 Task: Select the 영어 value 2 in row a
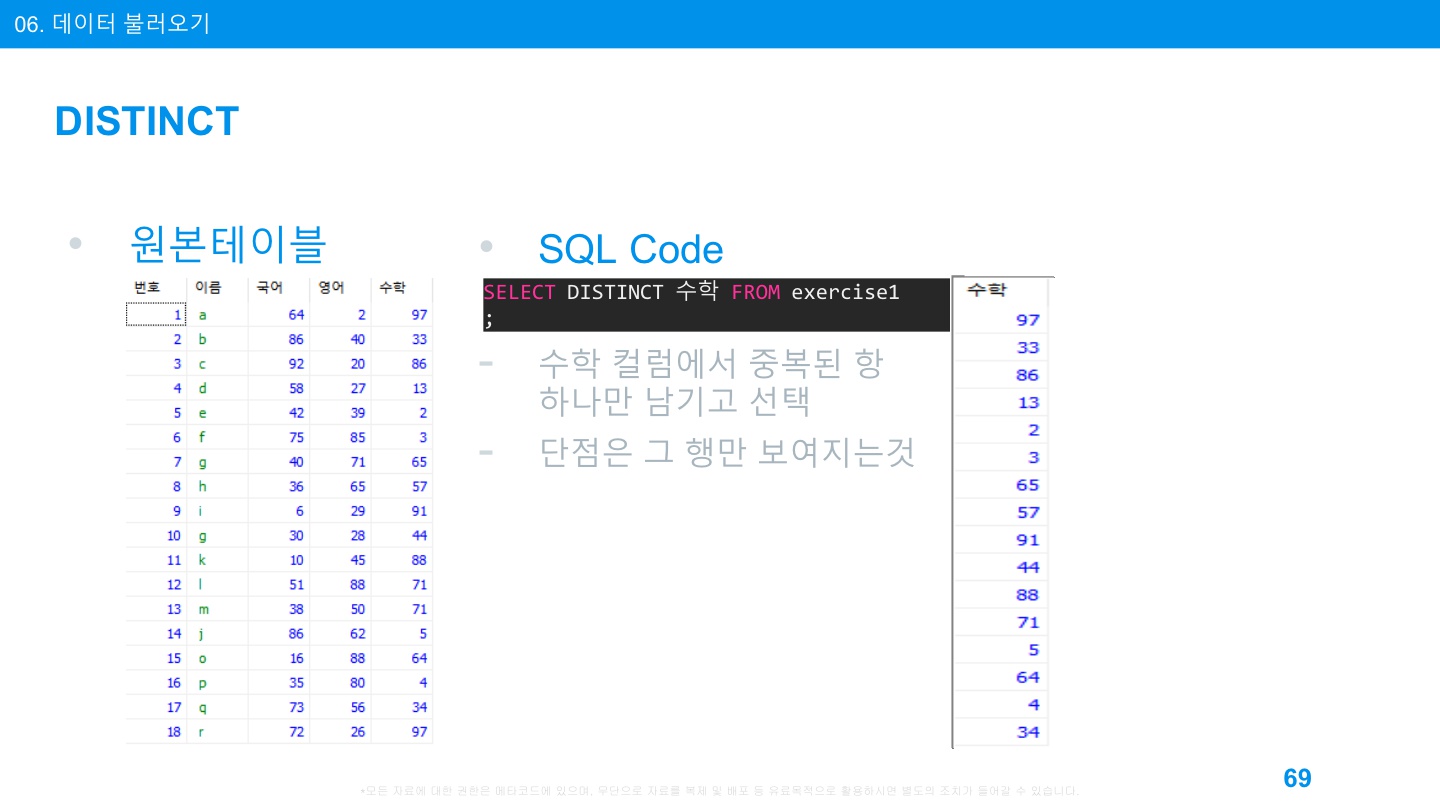[362, 315]
